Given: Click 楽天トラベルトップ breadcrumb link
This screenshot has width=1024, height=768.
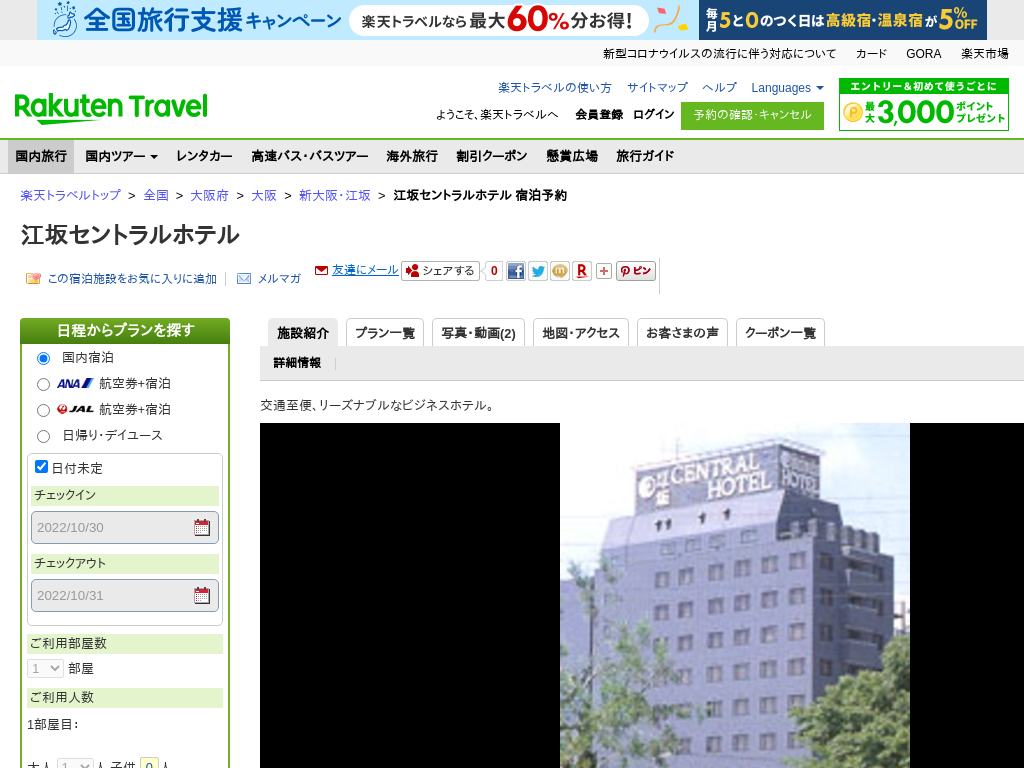Looking at the screenshot, I should [x=71, y=195].
